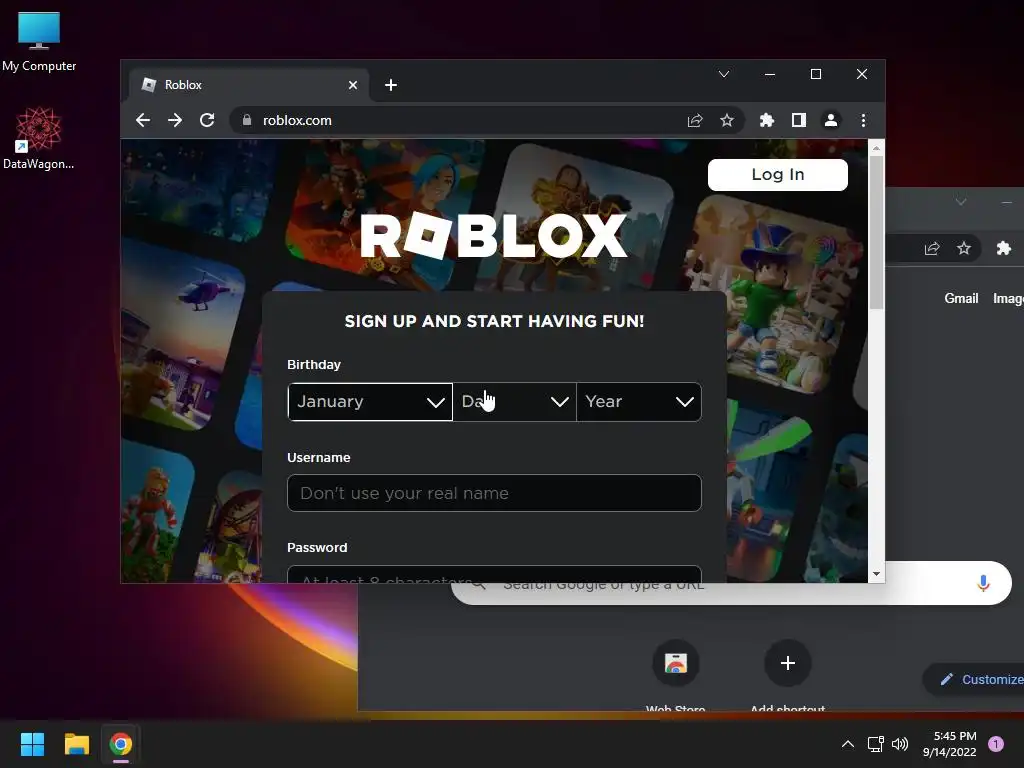
Task: Click the Username input field
Action: pos(494,493)
